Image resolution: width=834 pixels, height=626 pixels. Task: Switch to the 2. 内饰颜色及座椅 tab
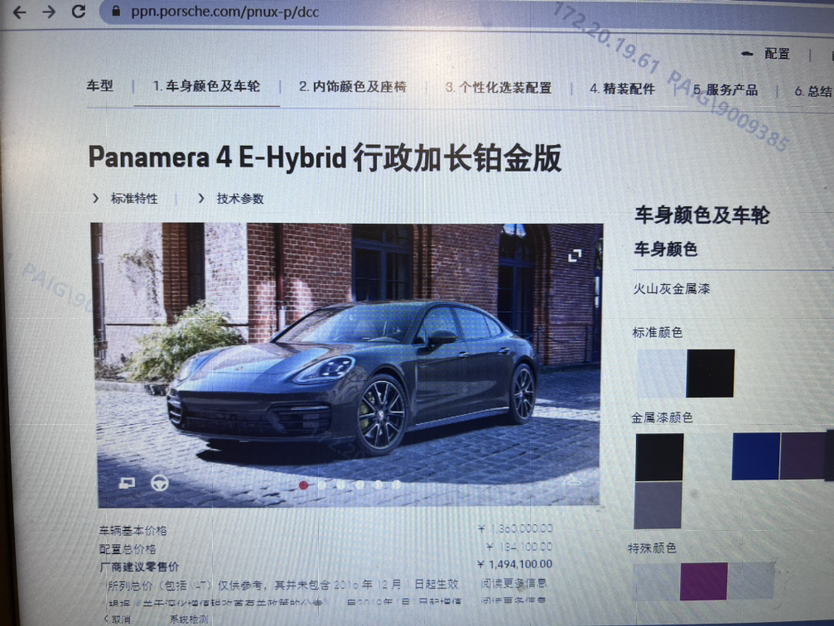tap(353, 87)
